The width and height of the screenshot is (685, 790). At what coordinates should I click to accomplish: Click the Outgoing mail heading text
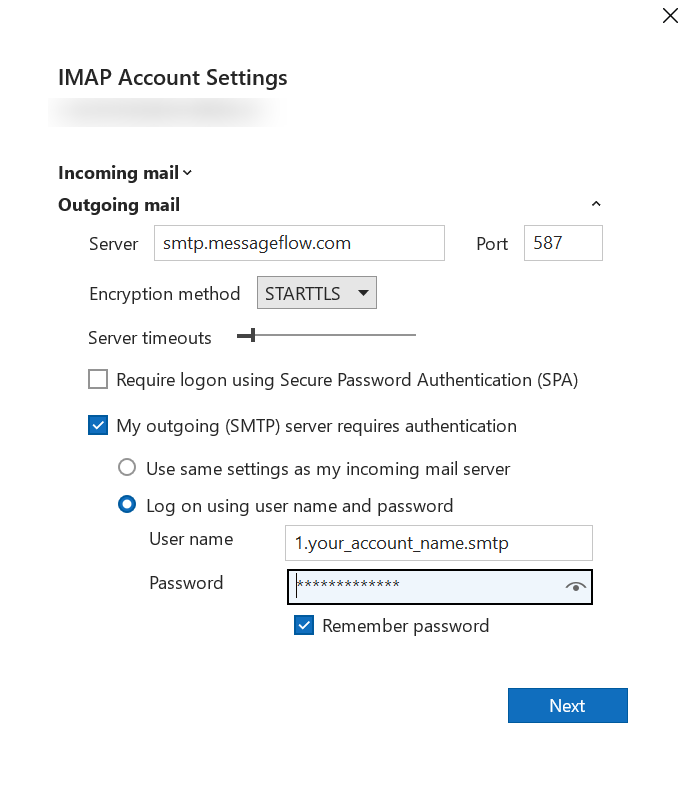coord(119,205)
